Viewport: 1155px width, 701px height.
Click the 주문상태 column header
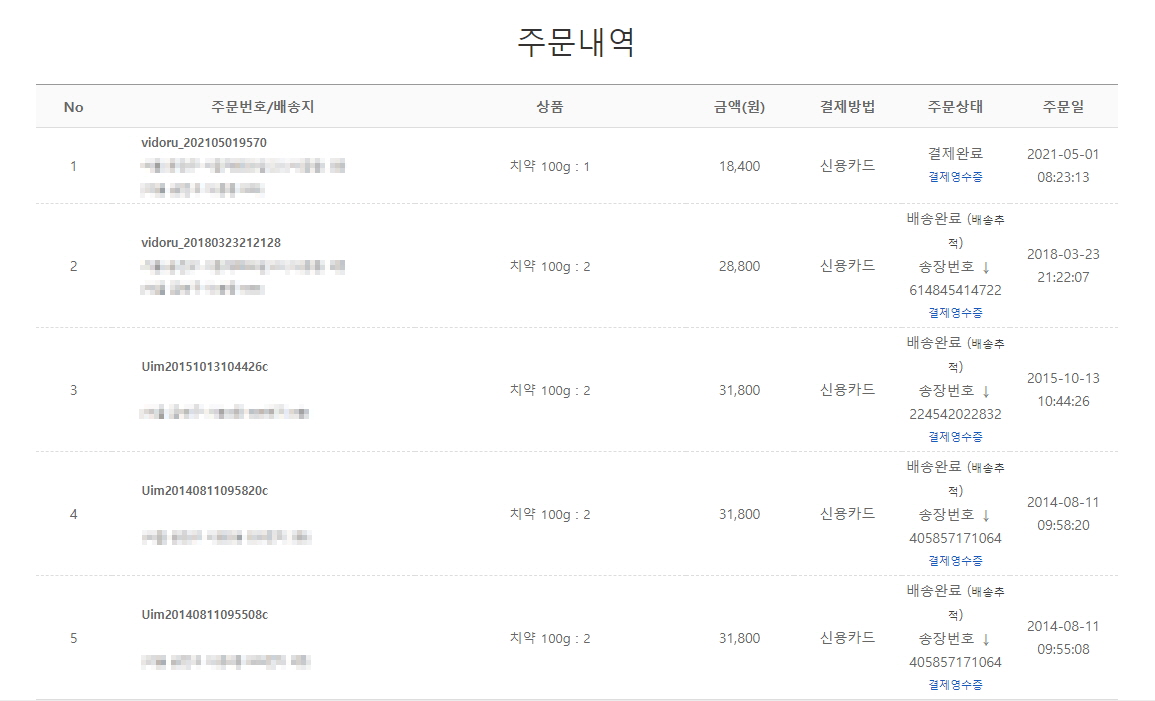(x=955, y=107)
